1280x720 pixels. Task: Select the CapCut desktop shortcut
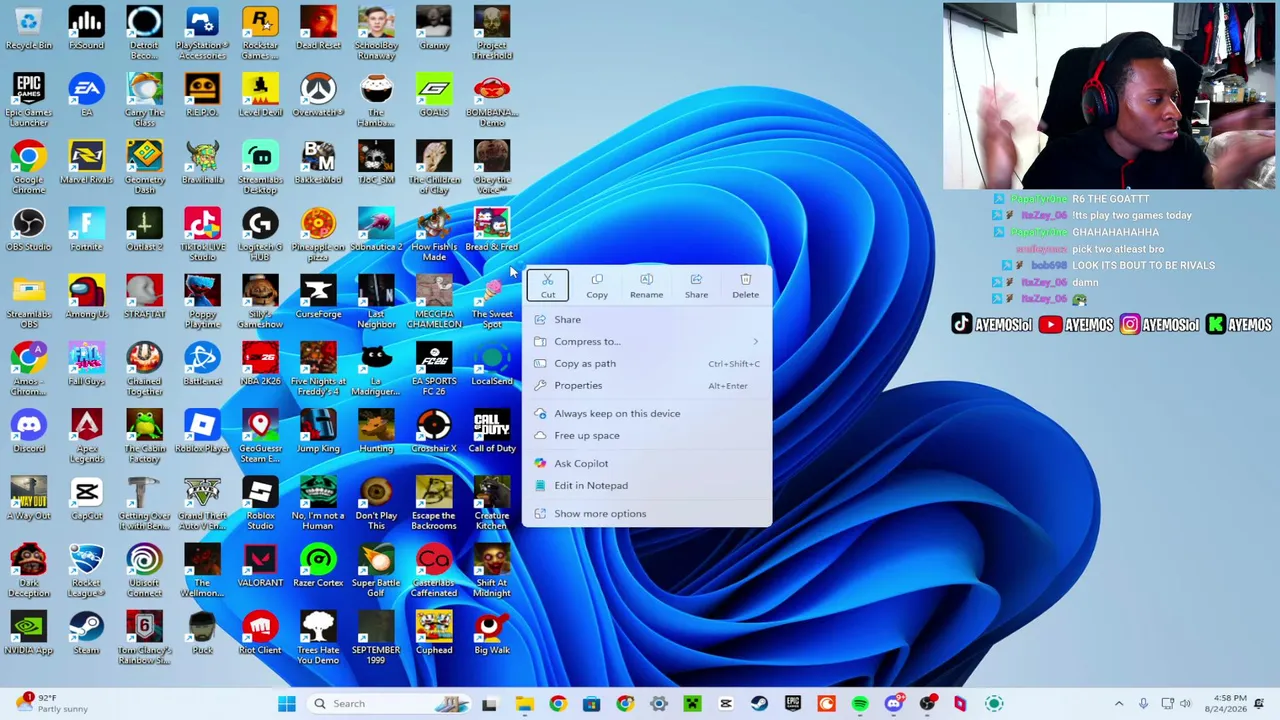coord(86,498)
